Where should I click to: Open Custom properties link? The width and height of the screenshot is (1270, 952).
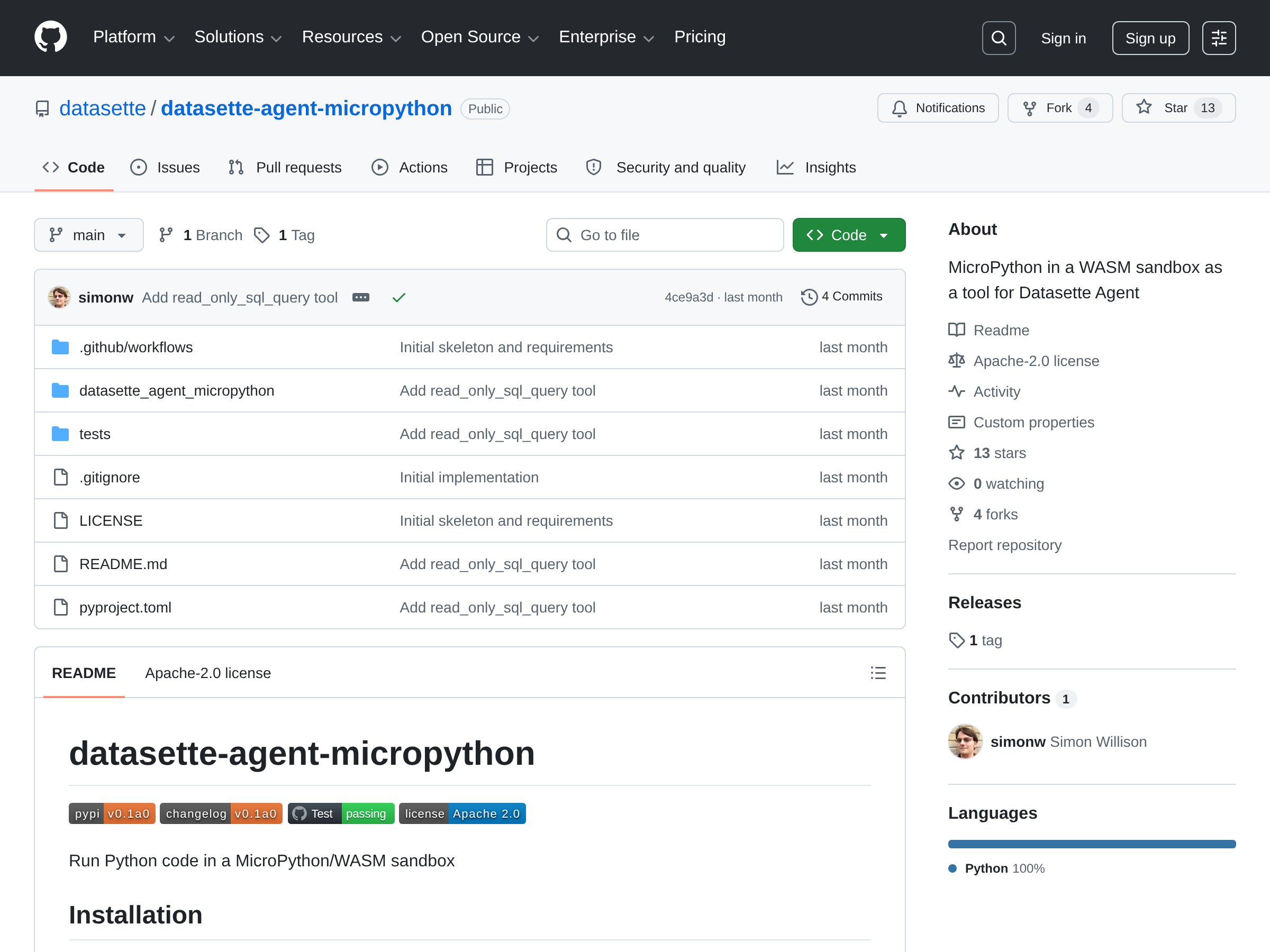pos(1021,423)
